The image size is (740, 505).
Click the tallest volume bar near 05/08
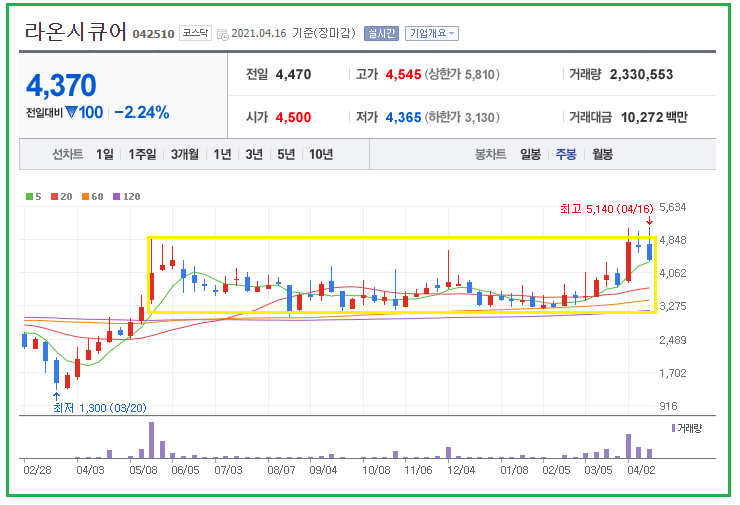tap(151, 440)
